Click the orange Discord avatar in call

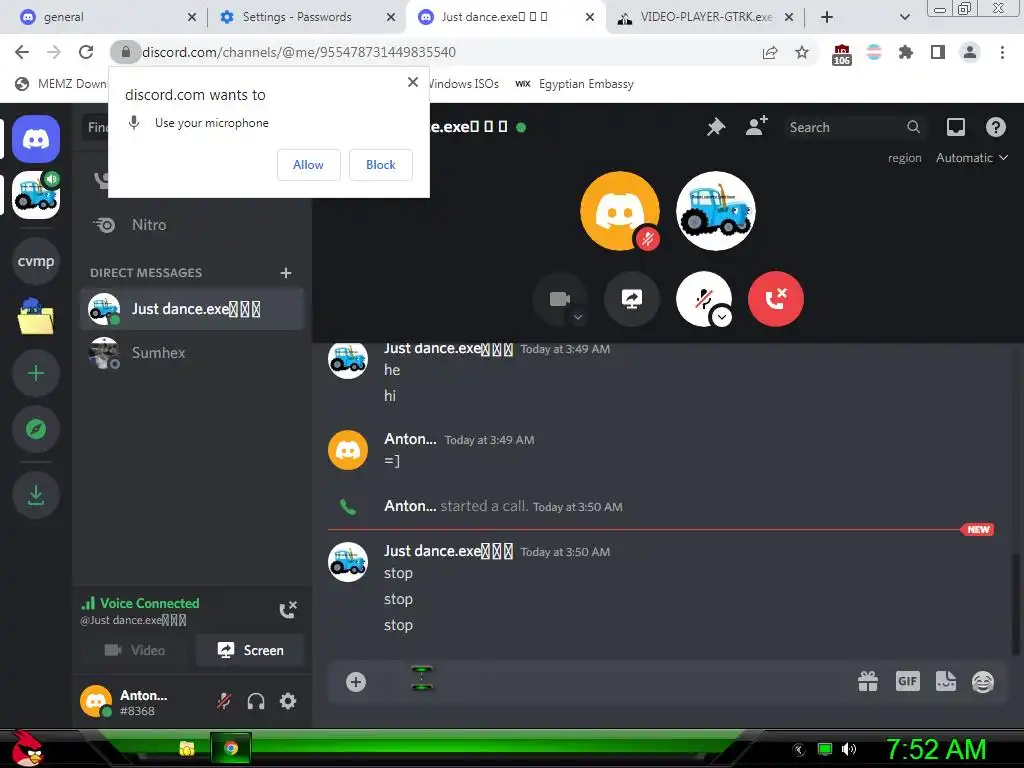[620, 211]
